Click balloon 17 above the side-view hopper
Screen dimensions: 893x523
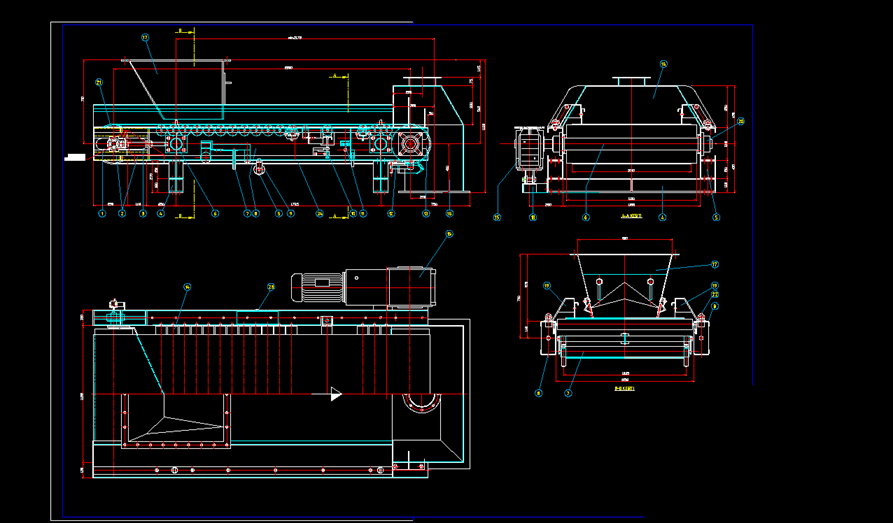tap(145, 37)
